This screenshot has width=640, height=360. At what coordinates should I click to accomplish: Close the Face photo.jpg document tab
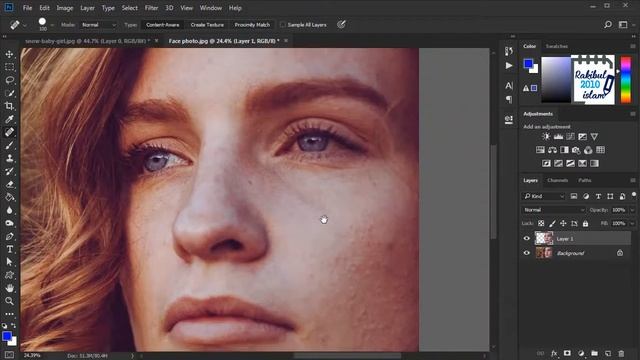pos(286,41)
